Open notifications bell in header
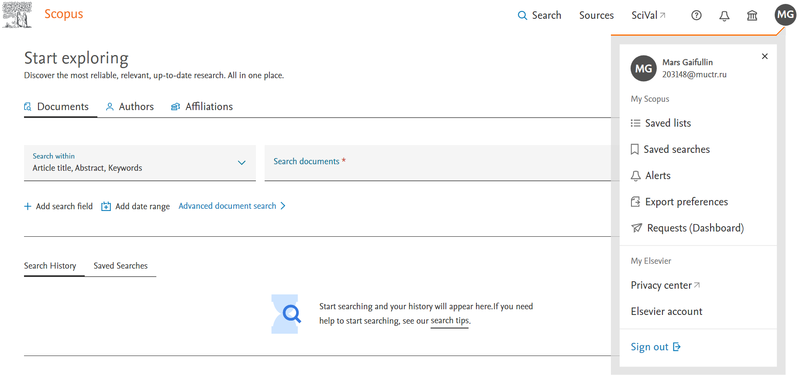 pyautogui.click(x=724, y=16)
